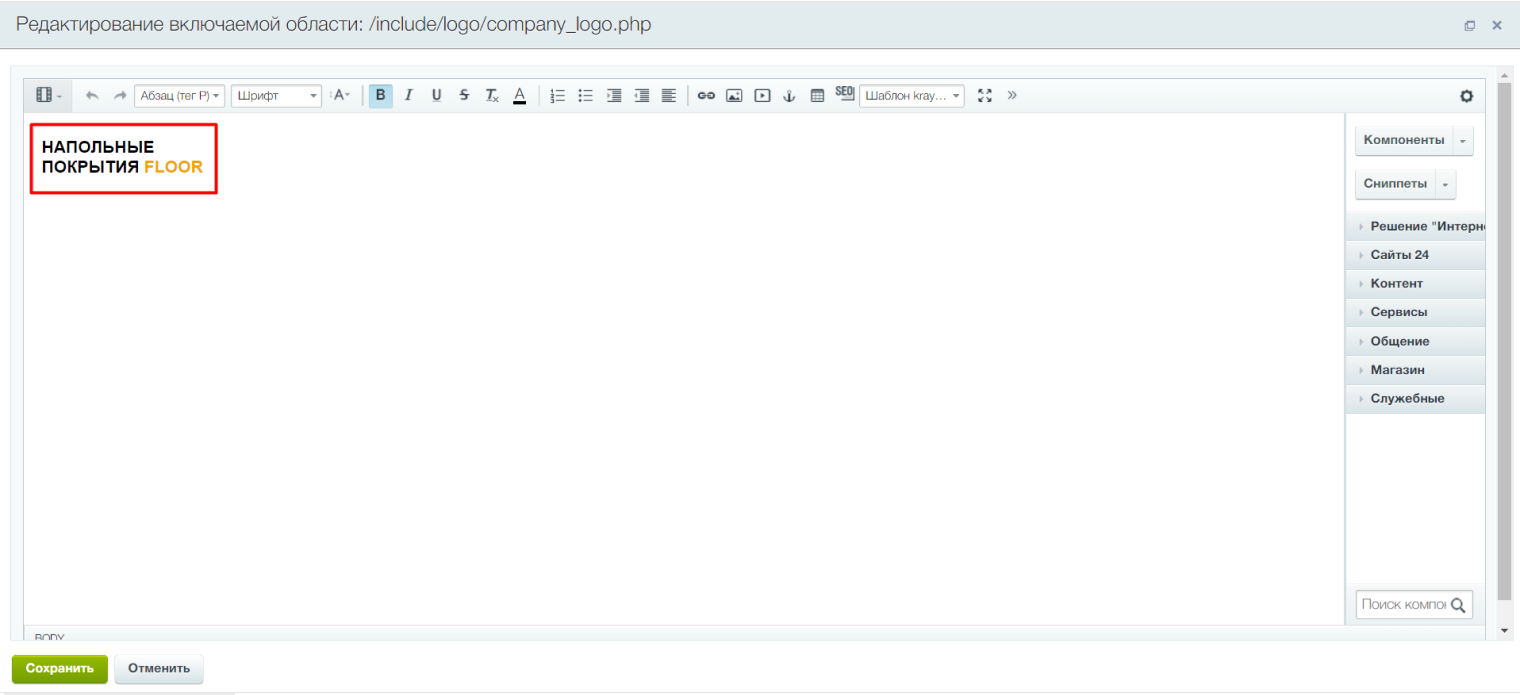Insert a hyperlink with link icon
Viewport: 1520px width, 695px height.
pos(706,96)
